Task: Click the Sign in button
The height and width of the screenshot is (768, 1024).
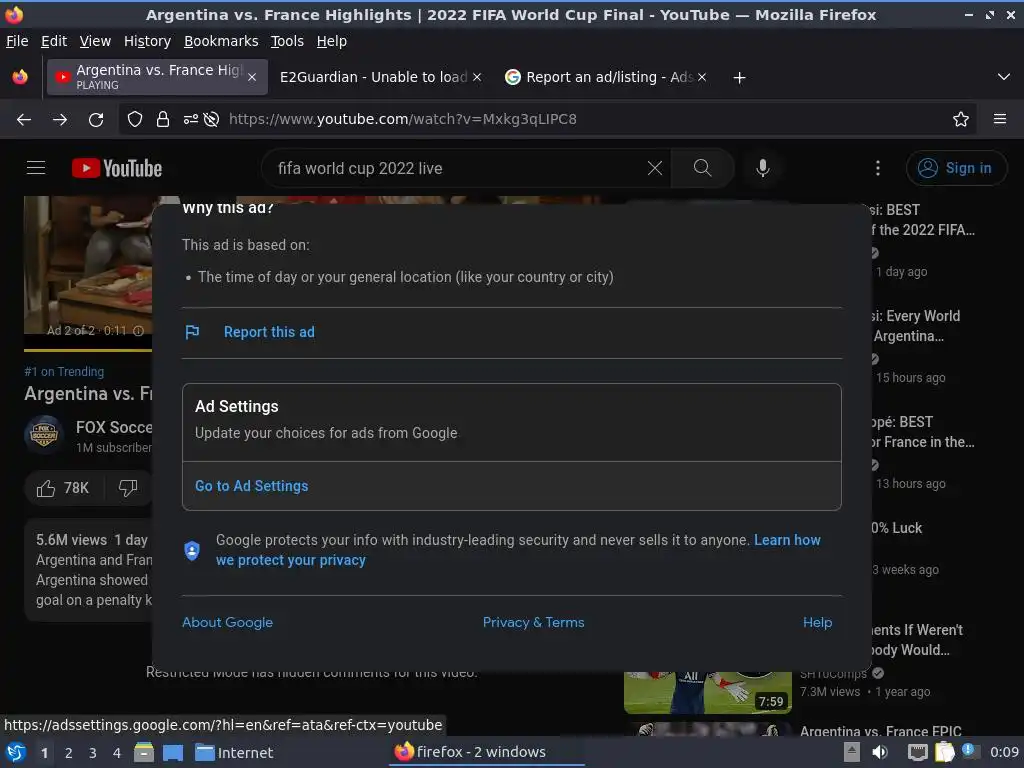Action: [x=956, y=168]
